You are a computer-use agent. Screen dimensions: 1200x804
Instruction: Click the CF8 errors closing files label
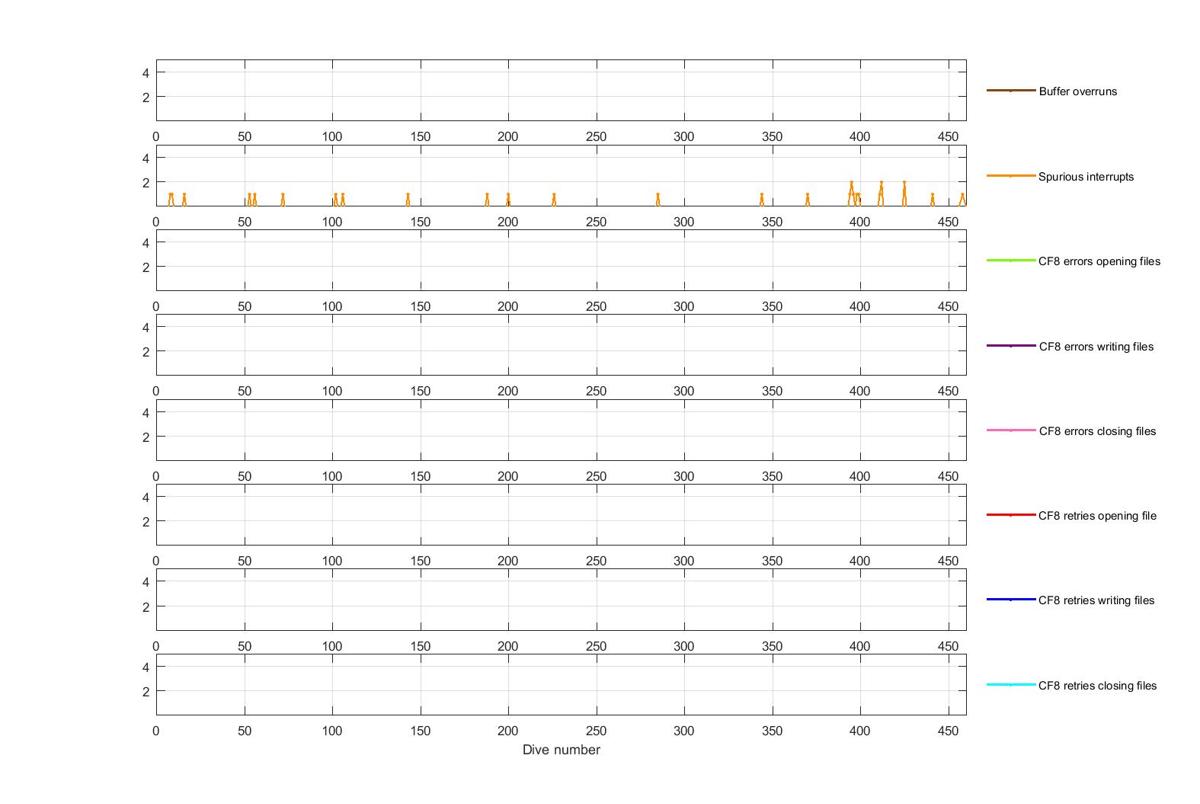pyautogui.click(x=1097, y=431)
